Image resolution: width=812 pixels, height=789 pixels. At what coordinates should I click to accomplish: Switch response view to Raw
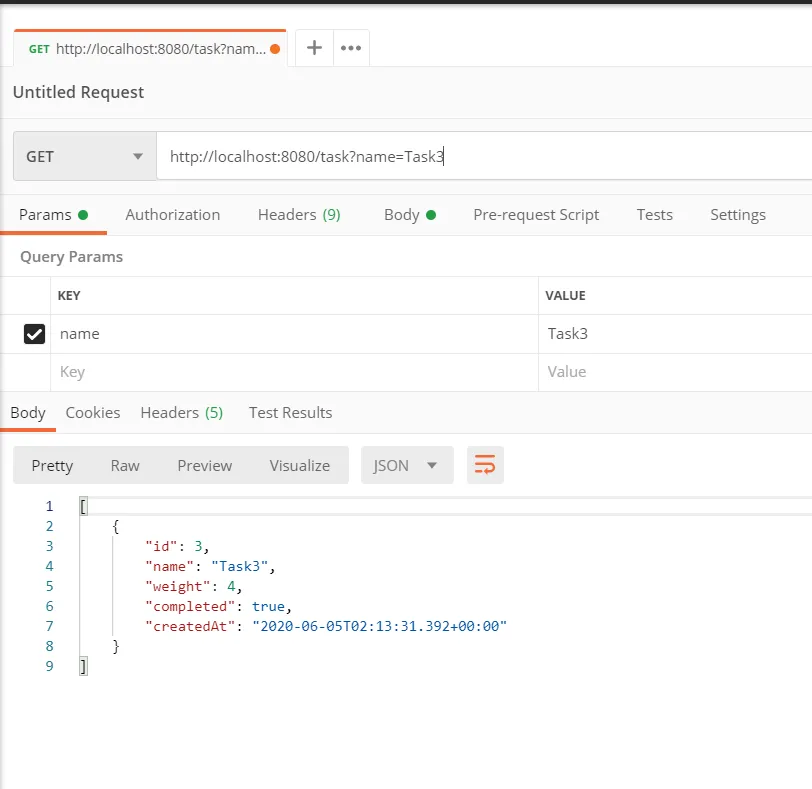(x=125, y=466)
